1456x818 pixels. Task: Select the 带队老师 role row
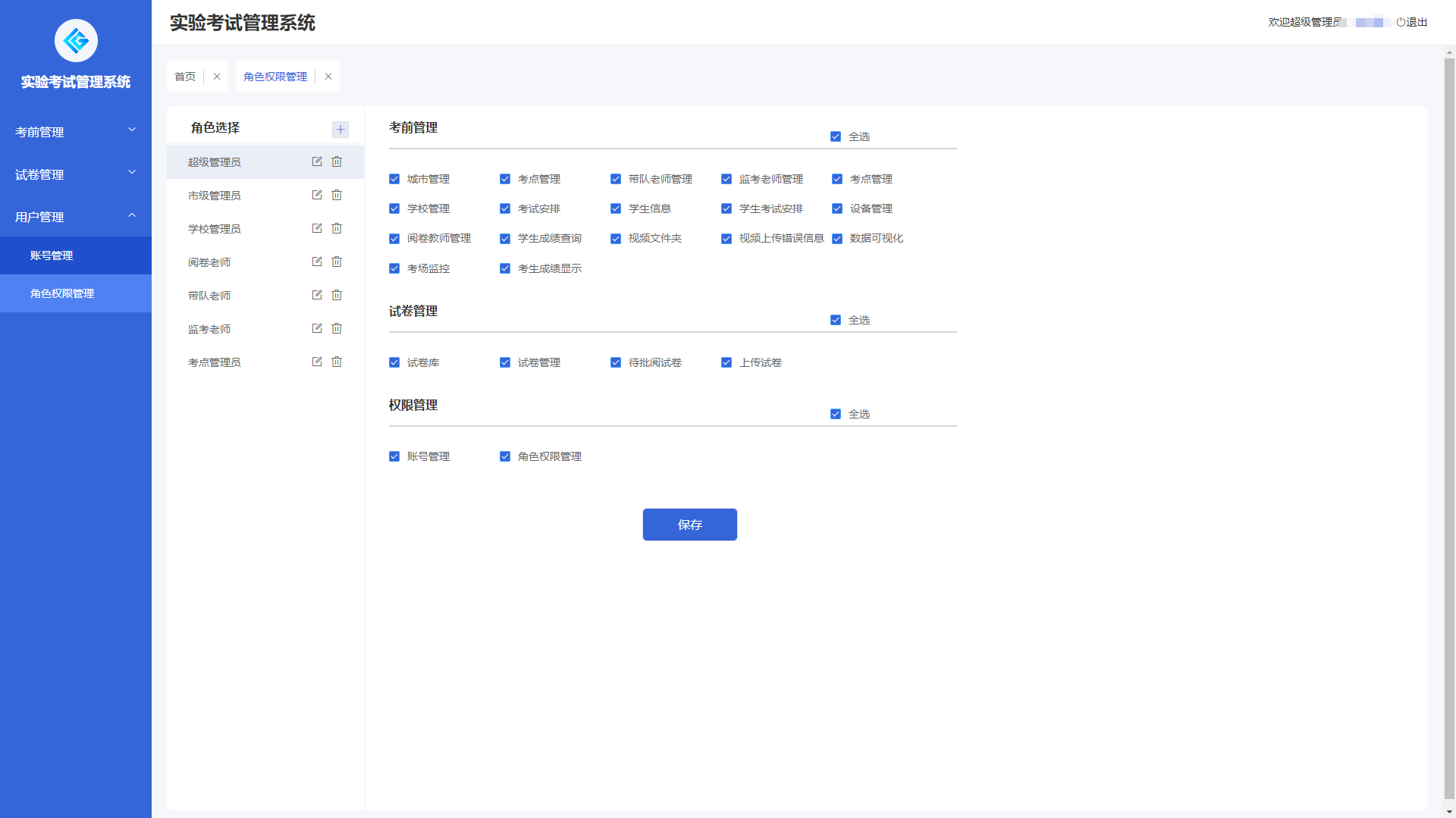tap(265, 296)
